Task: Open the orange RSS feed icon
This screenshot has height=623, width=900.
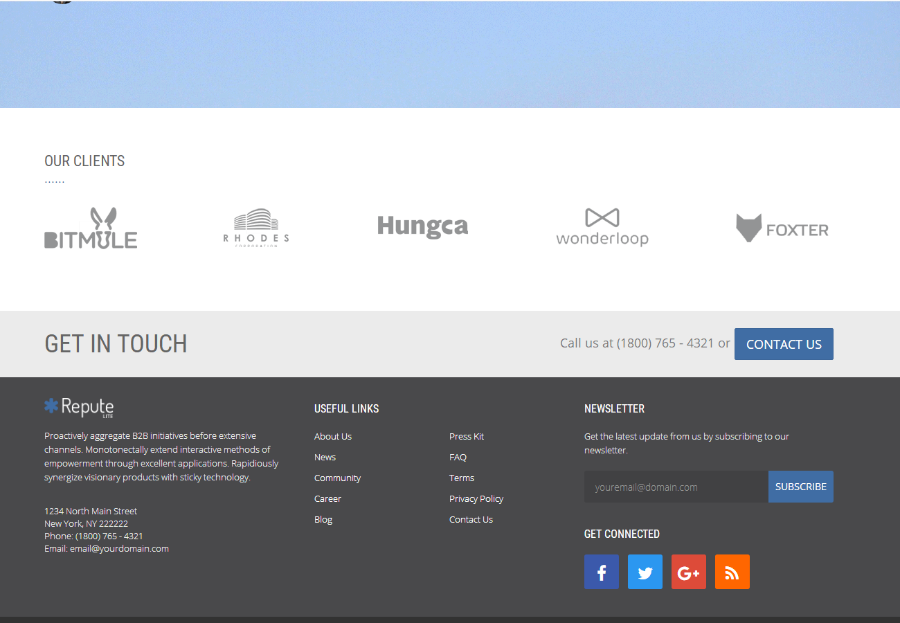Action: [x=732, y=572]
